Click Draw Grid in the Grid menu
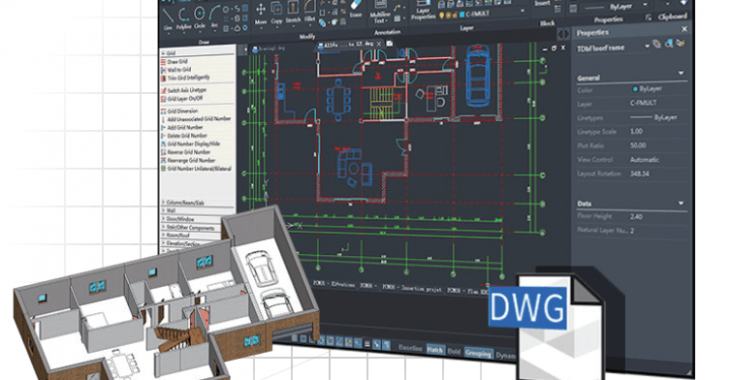 pos(177,62)
